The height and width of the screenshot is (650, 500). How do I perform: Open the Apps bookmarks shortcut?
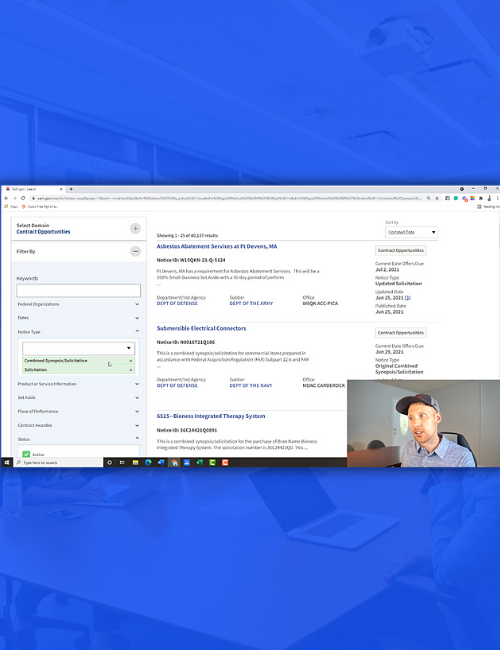tap(11, 206)
